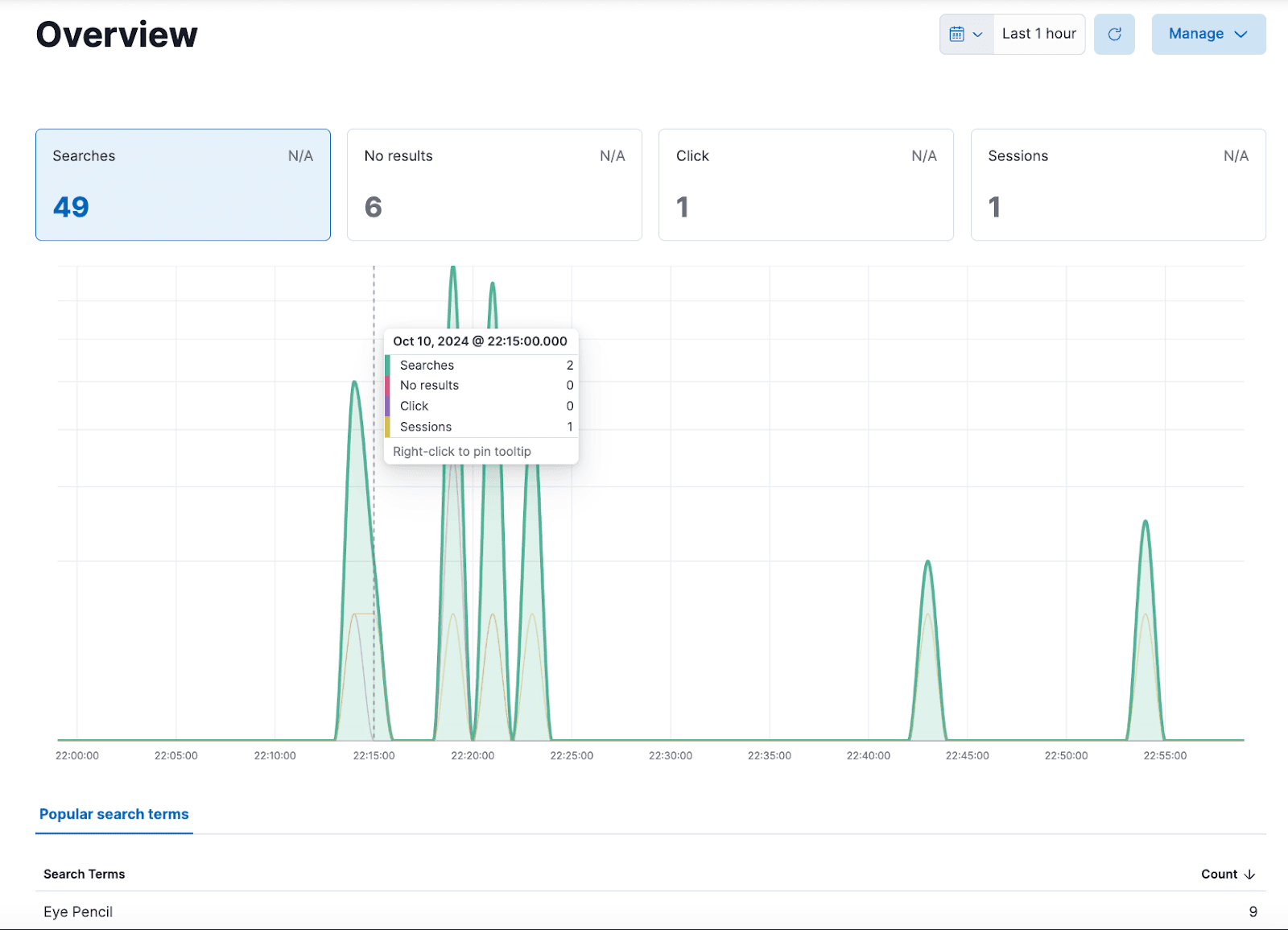1288x930 pixels.
Task: Switch to the Popular search terms tab
Action: coord(114,813)
